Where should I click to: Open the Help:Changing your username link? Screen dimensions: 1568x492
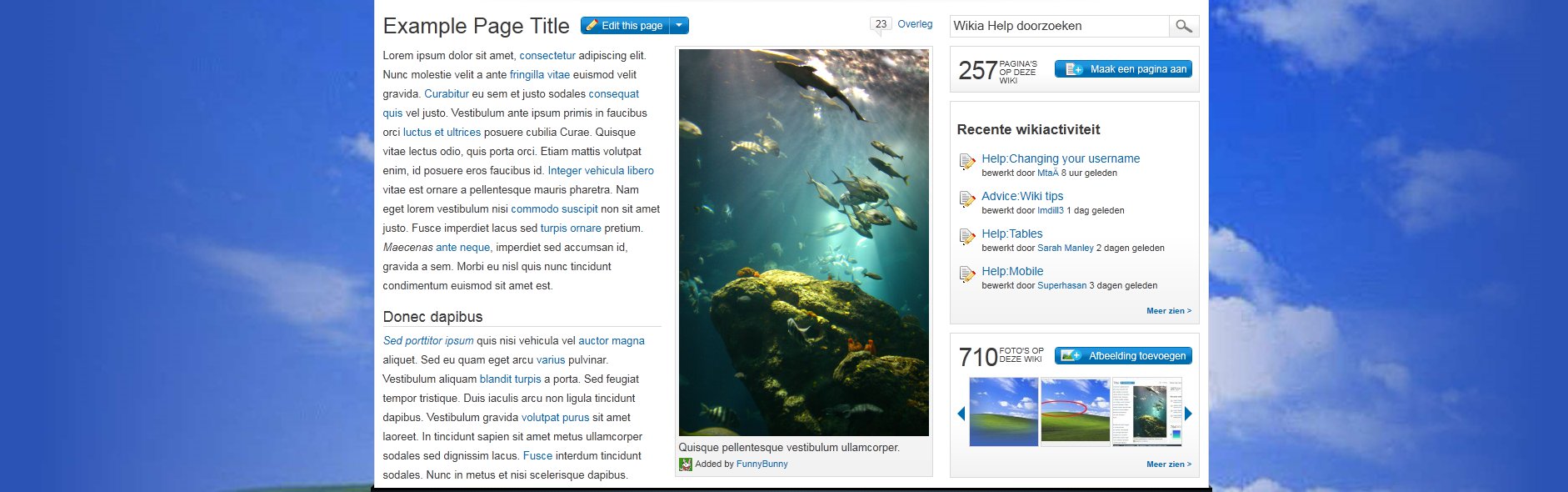[1060, 158]
